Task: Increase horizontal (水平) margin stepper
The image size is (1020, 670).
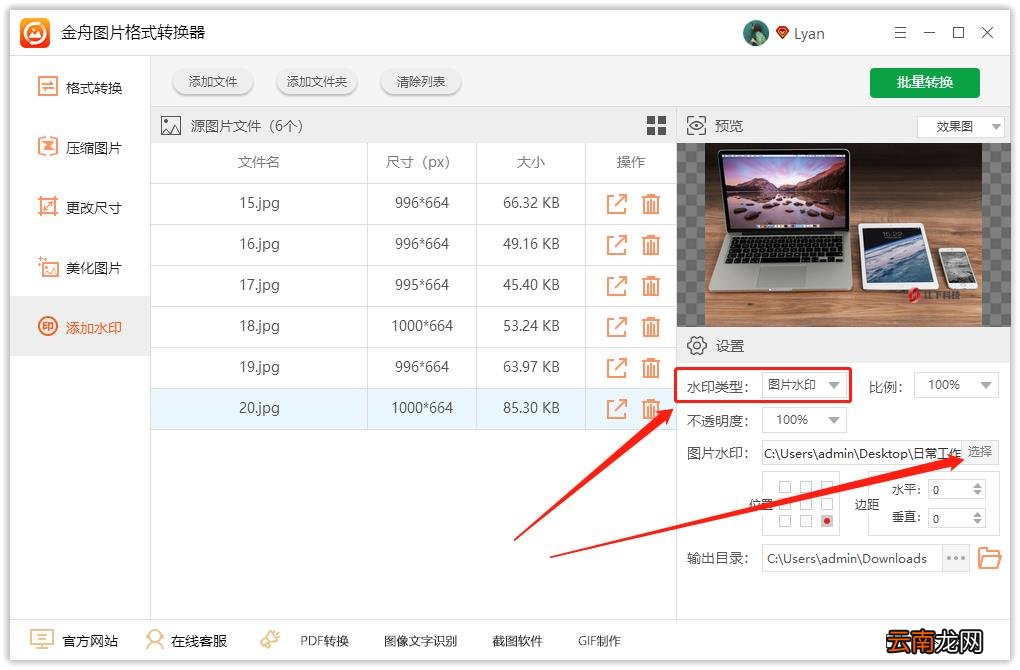Action: click(x=977, y=485)
